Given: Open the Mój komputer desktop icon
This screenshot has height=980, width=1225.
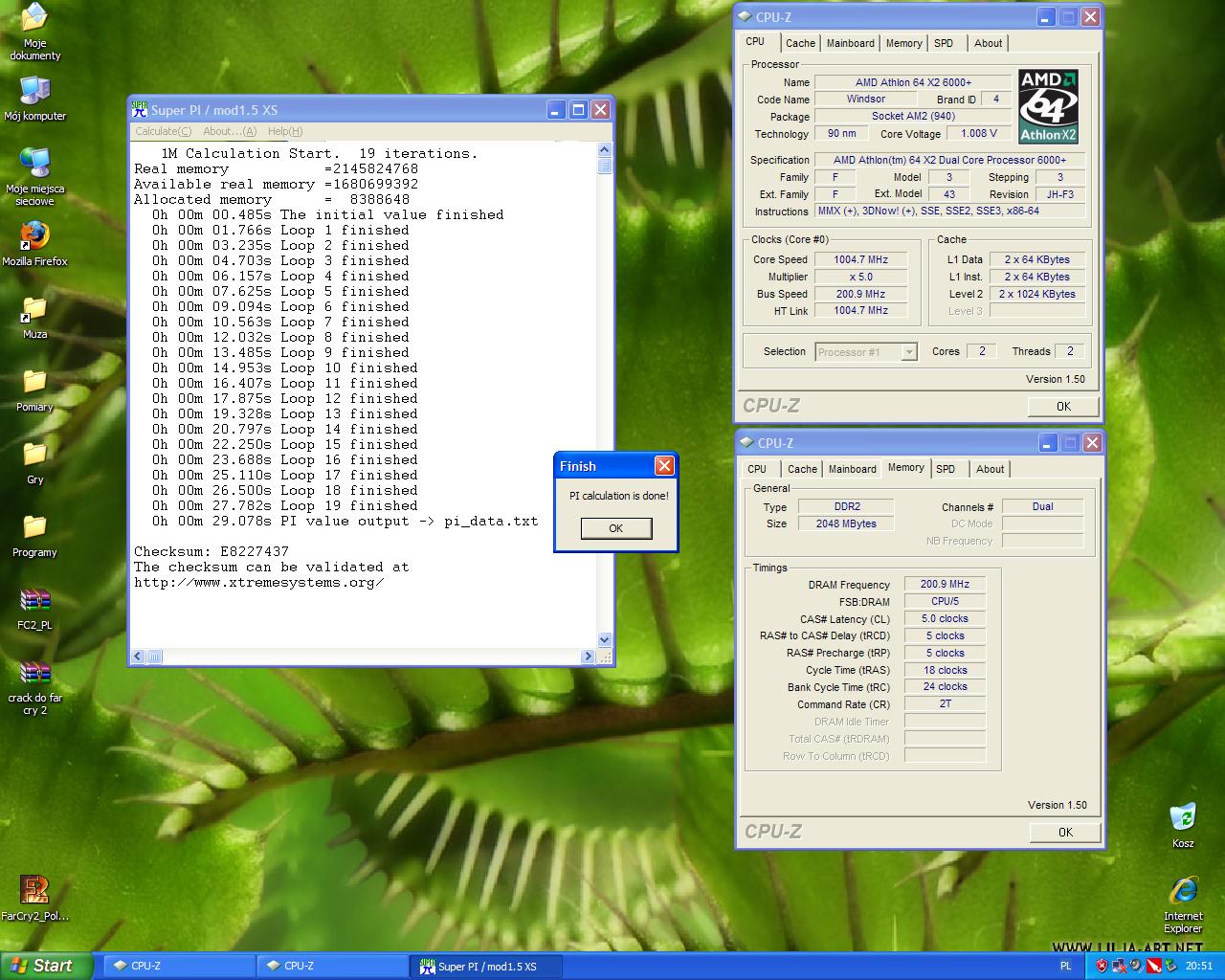Looking at the screenshot, I should (x=34, y=92).
